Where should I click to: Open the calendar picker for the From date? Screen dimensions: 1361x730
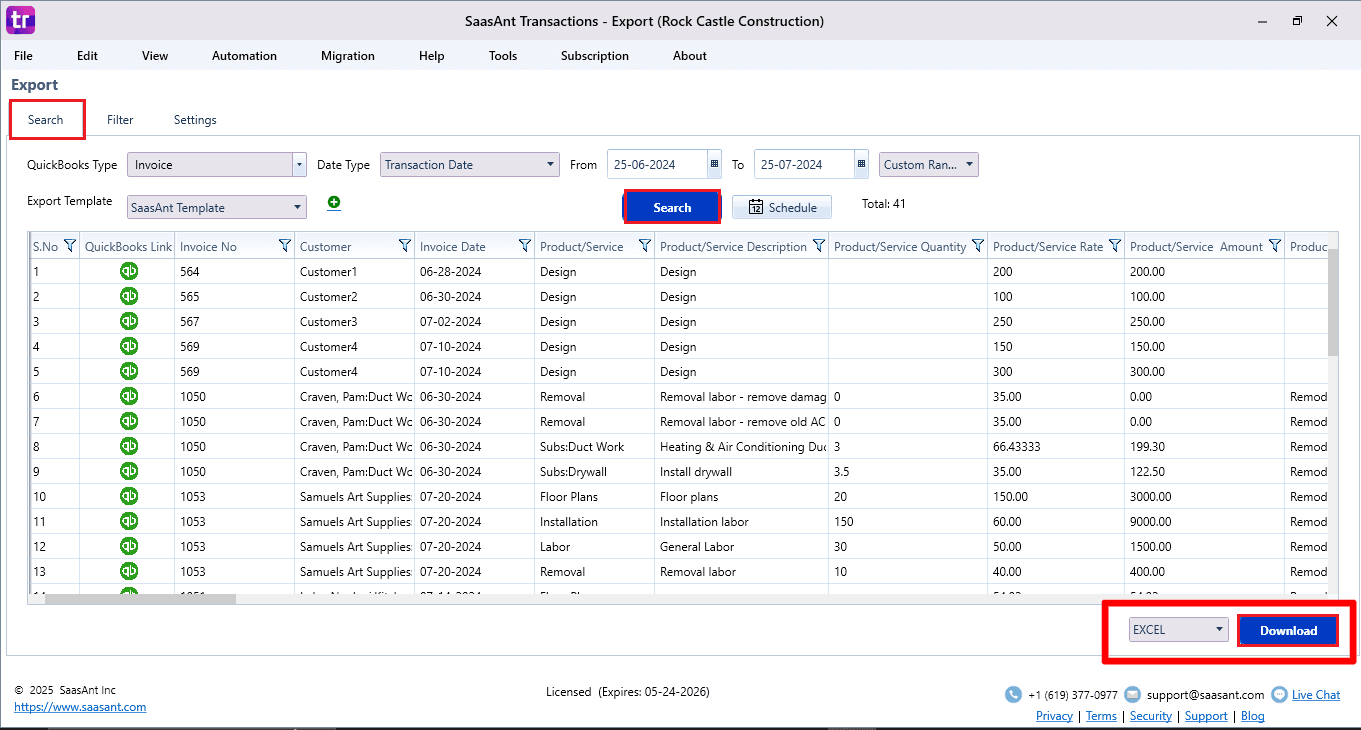coord(714,164)
